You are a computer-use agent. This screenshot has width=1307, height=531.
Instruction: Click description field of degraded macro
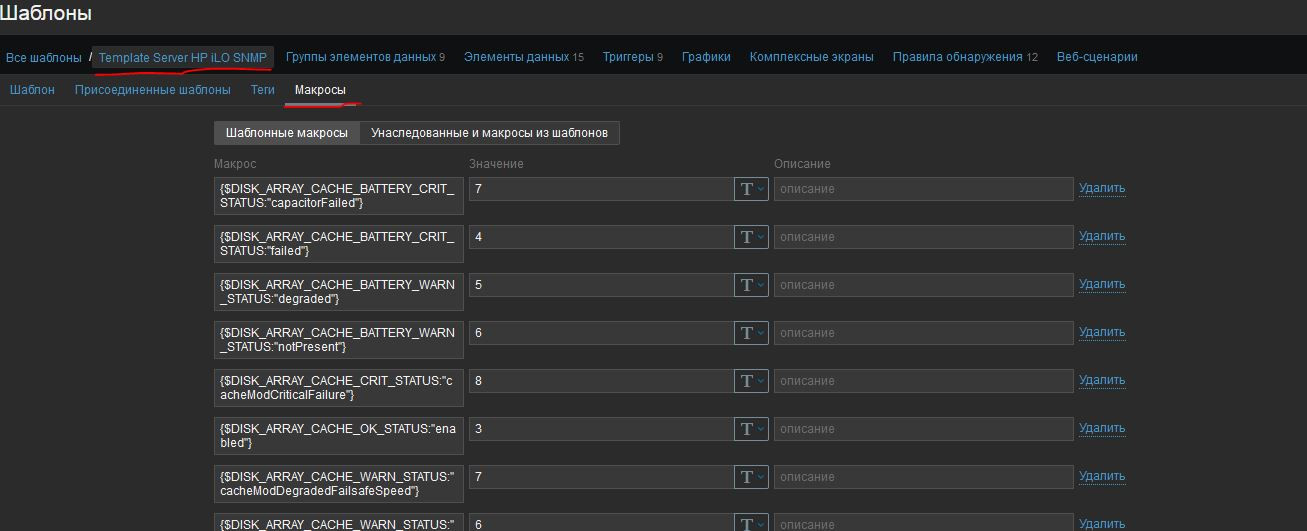pos(922,285)
